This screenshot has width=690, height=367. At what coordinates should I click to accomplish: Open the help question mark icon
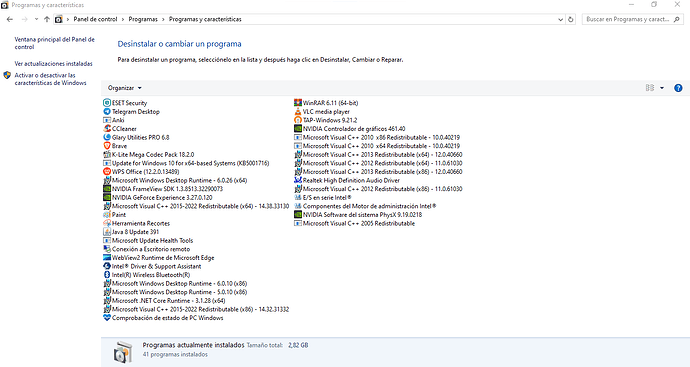678,88
